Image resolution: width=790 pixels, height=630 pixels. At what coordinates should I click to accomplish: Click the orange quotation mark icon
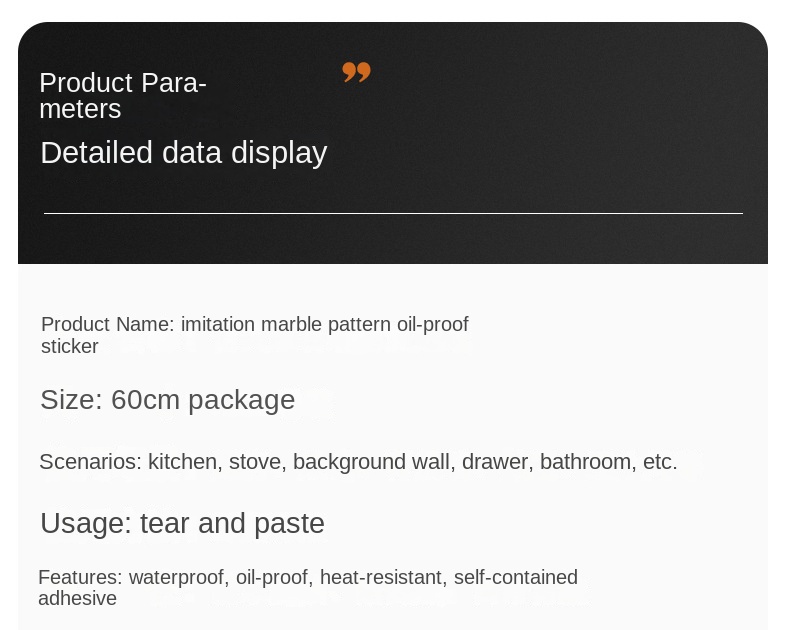pos(356,72)
